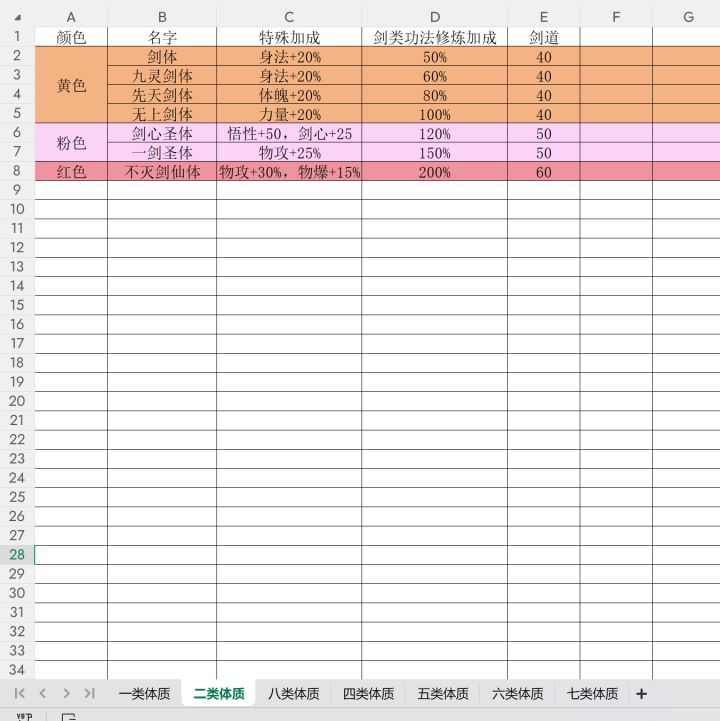Select row 1 header
This screenshot has height=721, width=720.
[x=17, y=36]
